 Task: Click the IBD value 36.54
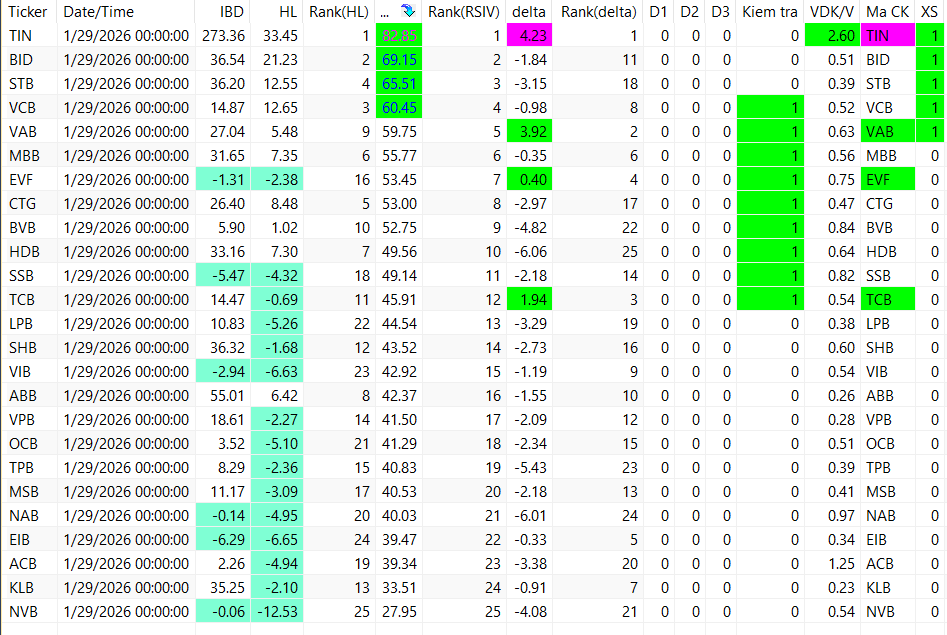click(227, 60)
